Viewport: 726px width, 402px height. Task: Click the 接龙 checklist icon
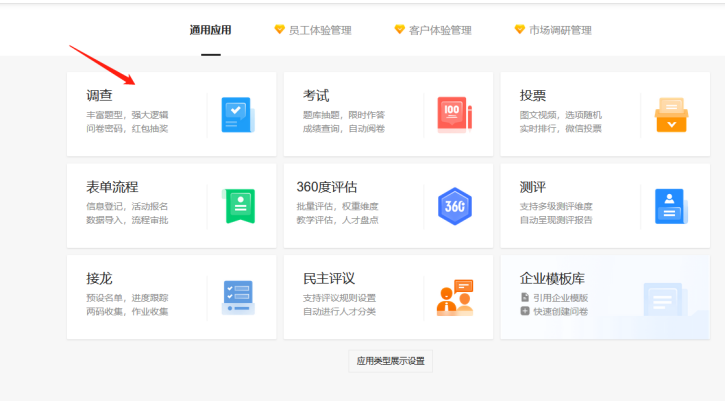(x=238, y=297)
